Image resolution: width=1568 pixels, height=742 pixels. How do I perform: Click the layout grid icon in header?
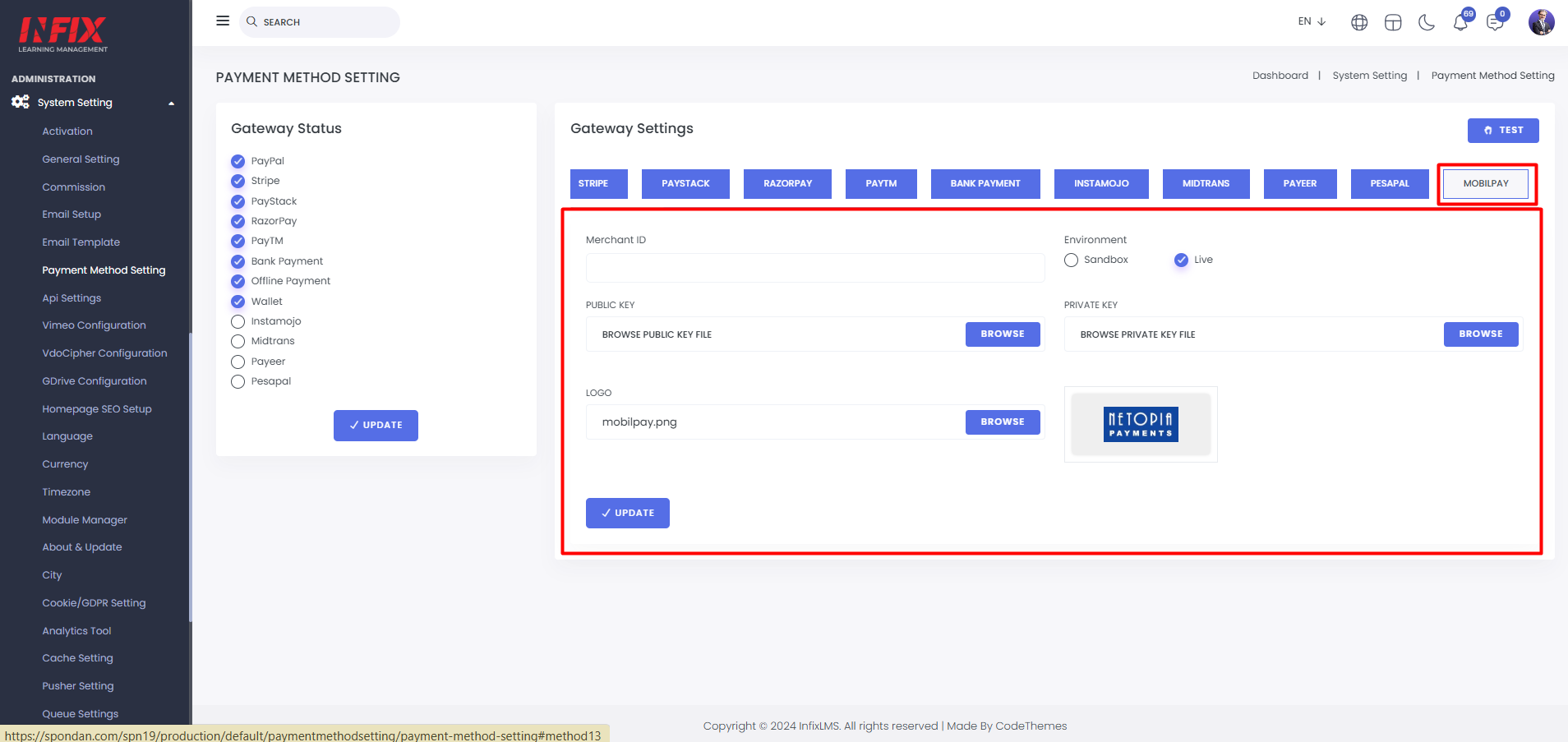(x=1393, y=22)
